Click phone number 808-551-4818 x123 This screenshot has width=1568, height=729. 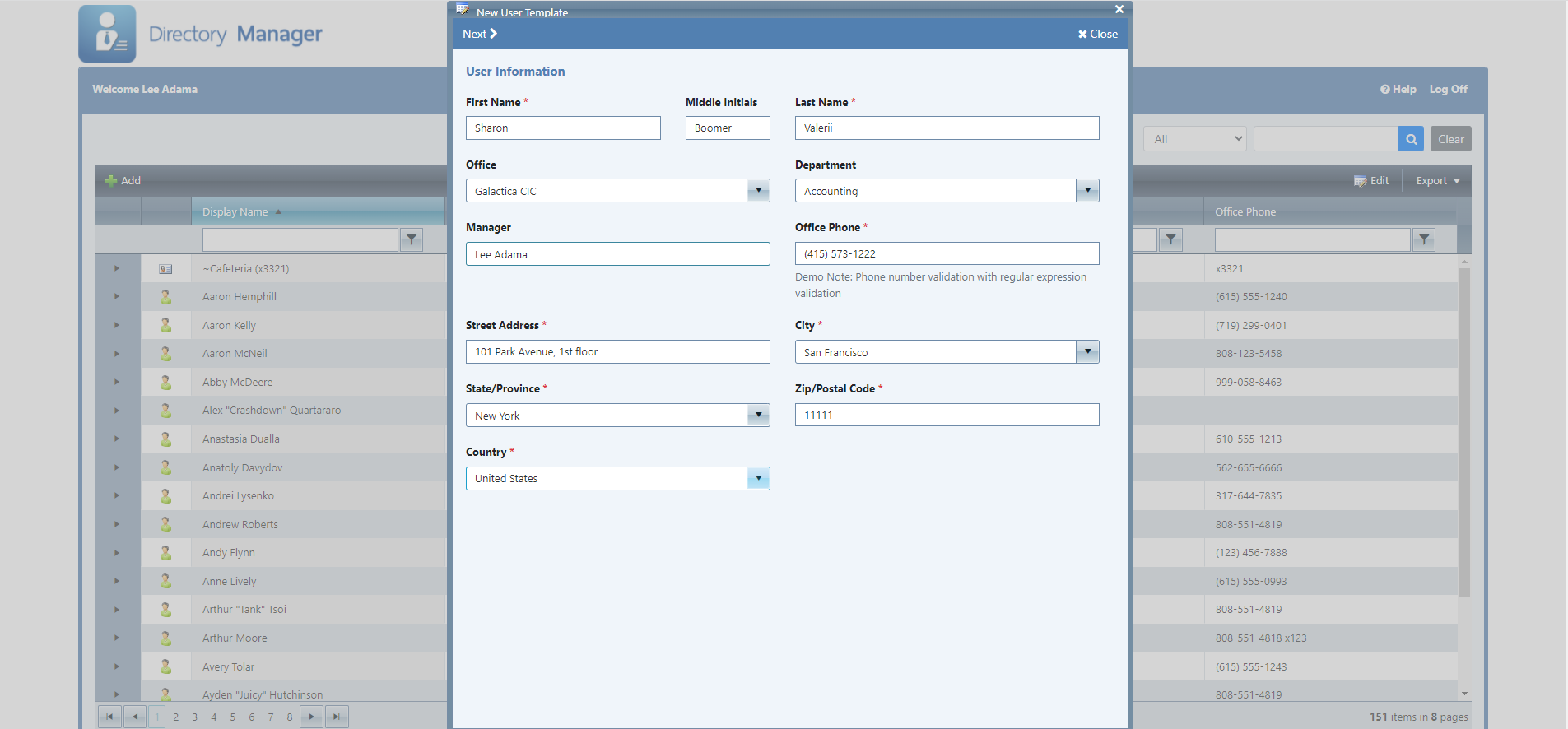tap(1260, 638)
